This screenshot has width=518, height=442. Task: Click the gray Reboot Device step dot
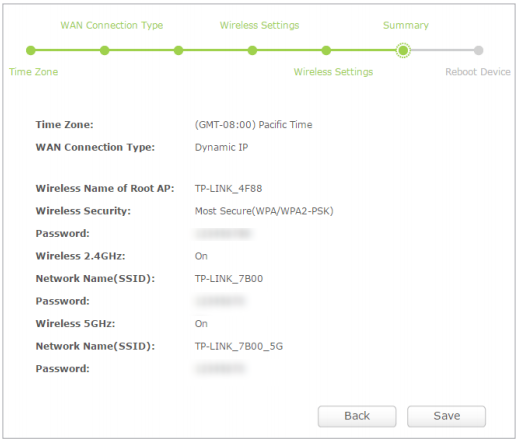[x=479, y=50]
